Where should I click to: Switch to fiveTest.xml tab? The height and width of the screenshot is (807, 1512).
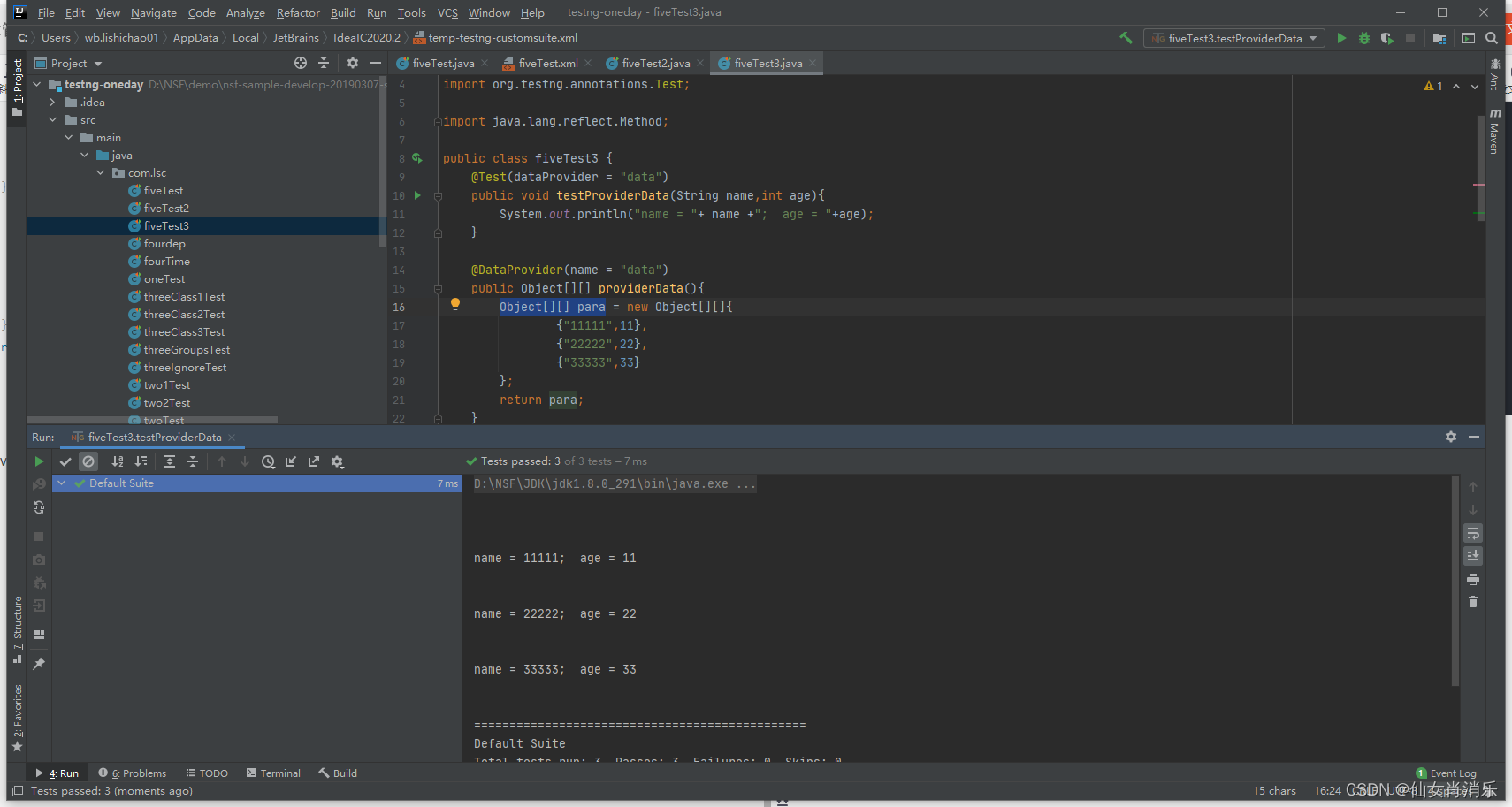(548, 63)
